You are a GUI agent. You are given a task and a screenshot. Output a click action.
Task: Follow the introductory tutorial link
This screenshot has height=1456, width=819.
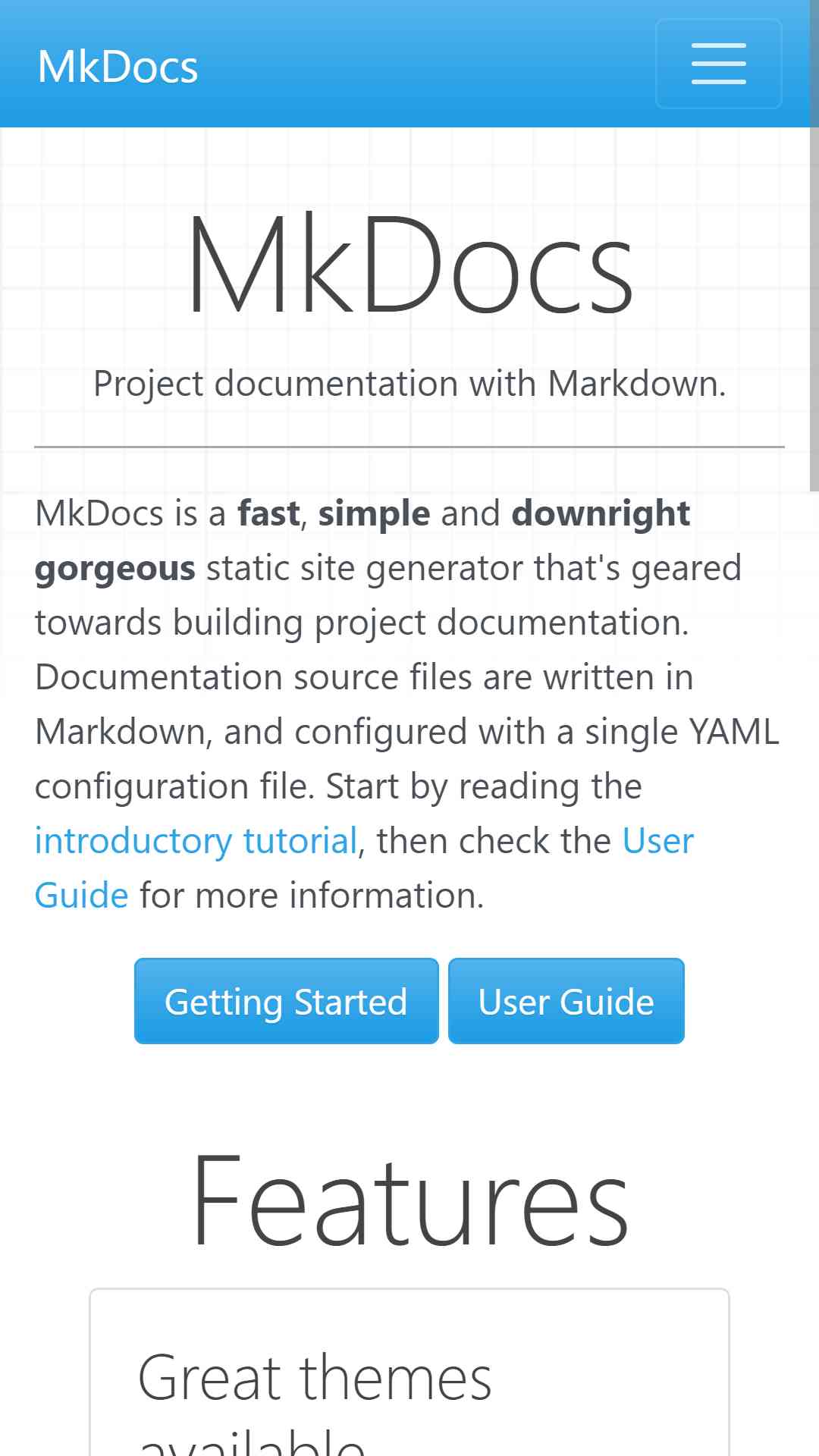[196, 841]
